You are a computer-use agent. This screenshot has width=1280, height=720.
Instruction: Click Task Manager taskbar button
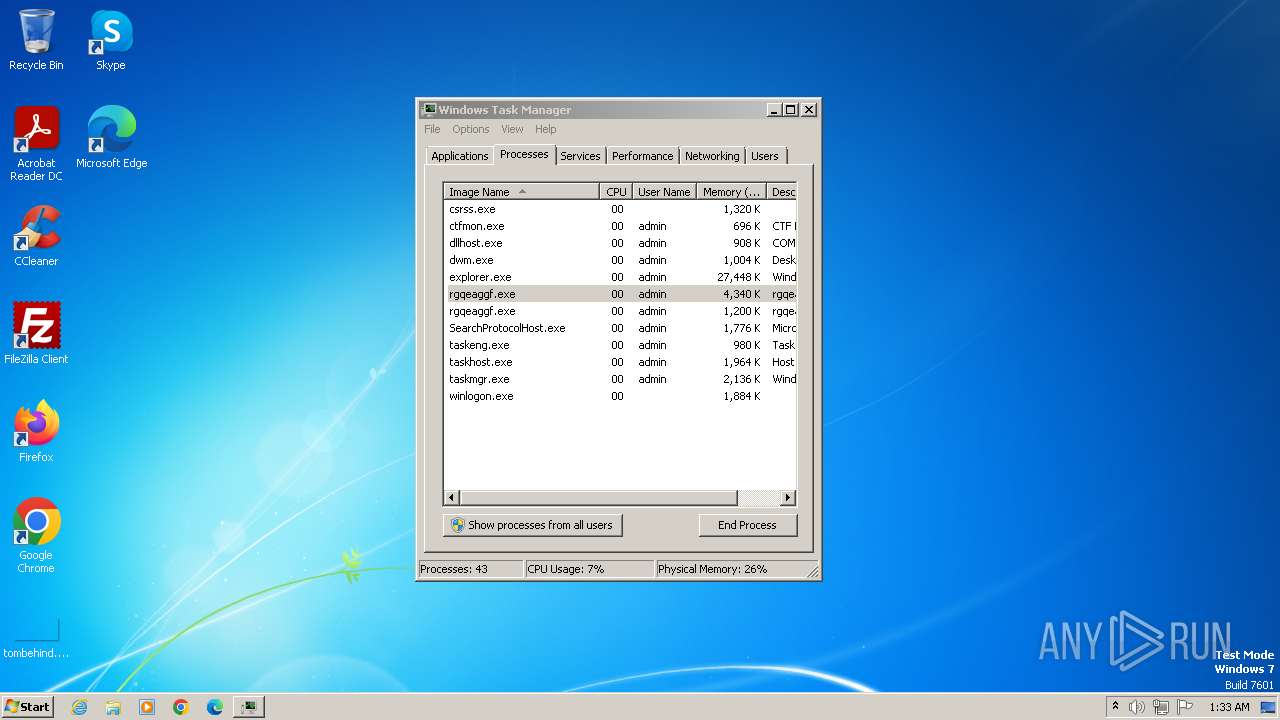point(249,707)
